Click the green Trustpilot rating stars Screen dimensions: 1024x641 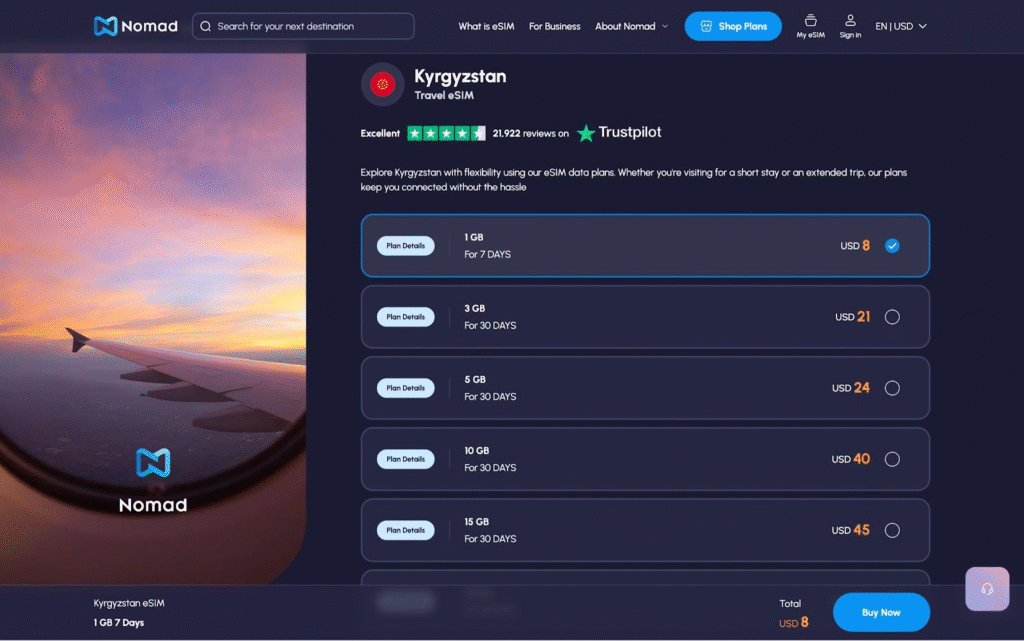(x=446, y=133)
